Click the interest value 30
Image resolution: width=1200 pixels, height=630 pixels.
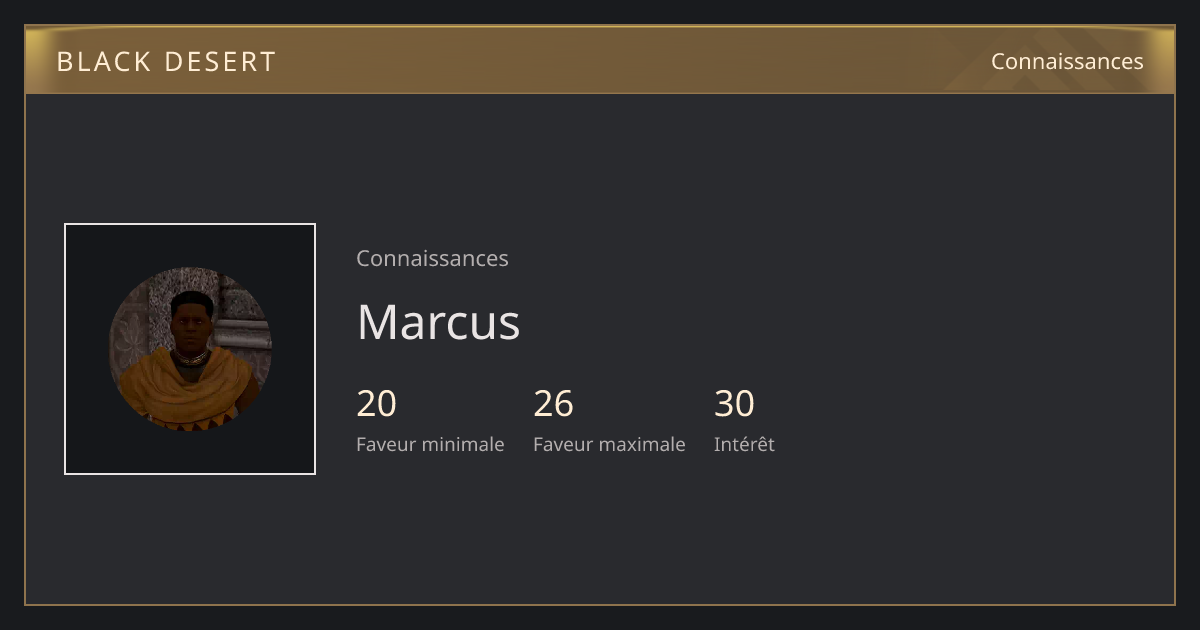pos(734,404)
